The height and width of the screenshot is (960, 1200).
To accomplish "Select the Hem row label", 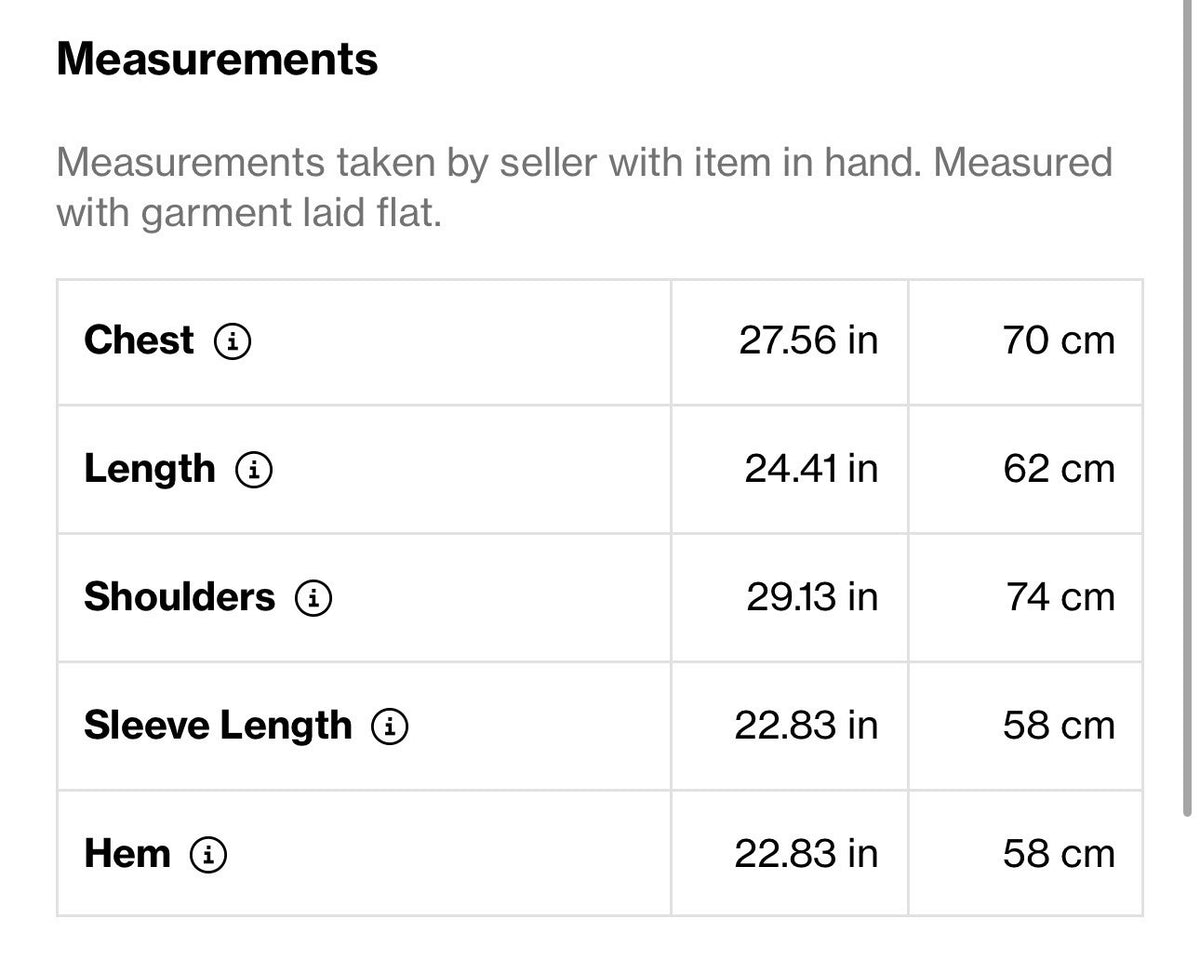I will pyautogui.click(x=127, y=854).
